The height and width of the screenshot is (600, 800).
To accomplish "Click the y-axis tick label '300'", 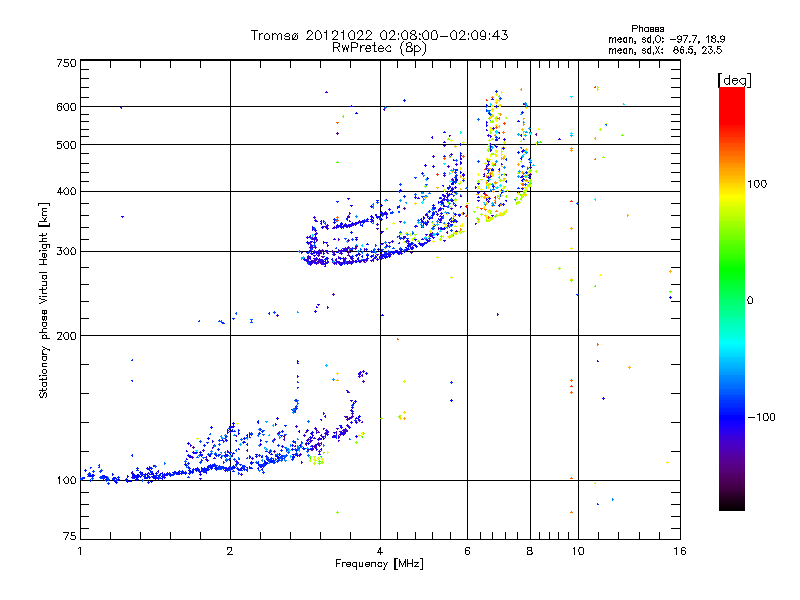I will click(x=66, y=252).
